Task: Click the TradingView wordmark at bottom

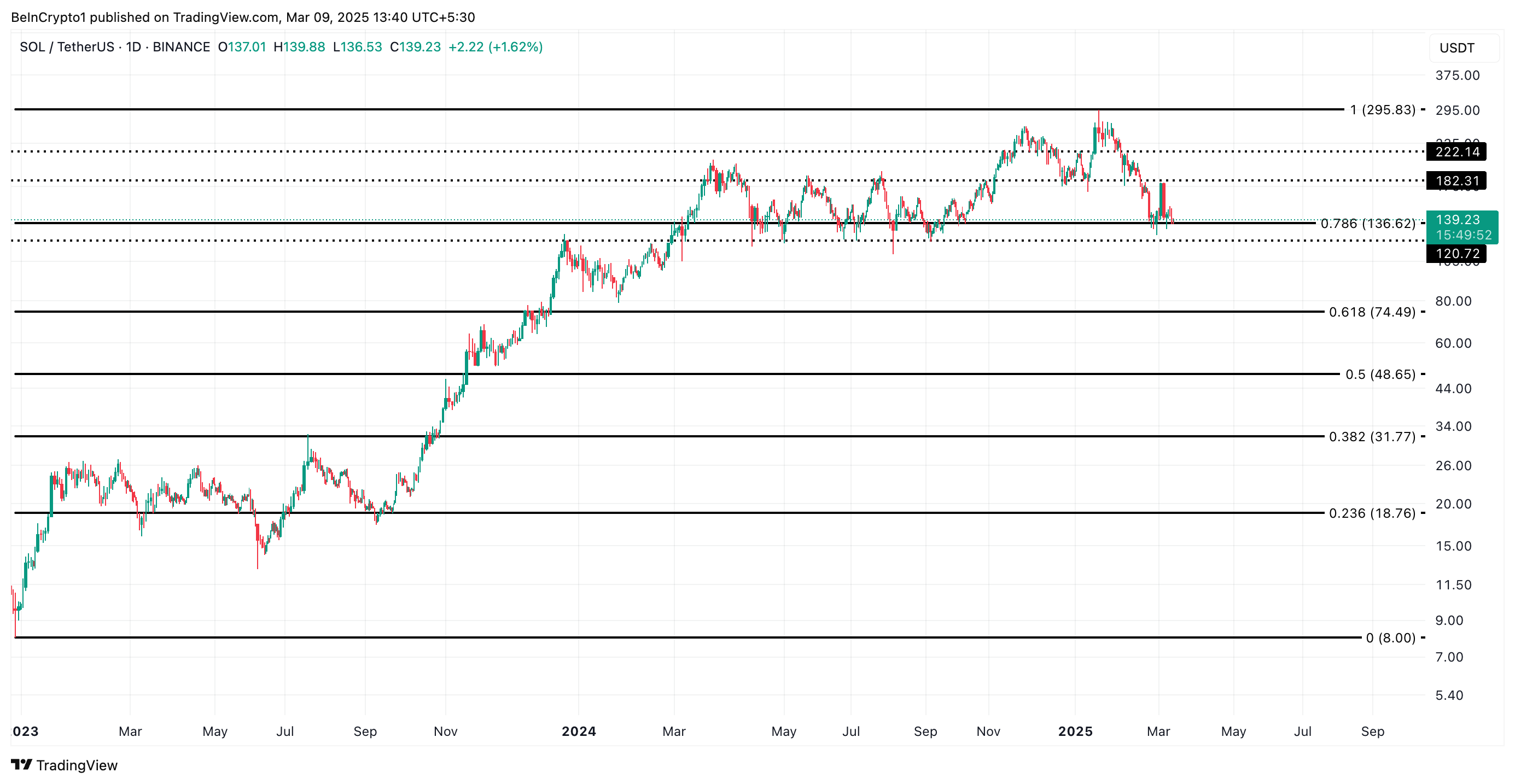Action: [77, 765]
